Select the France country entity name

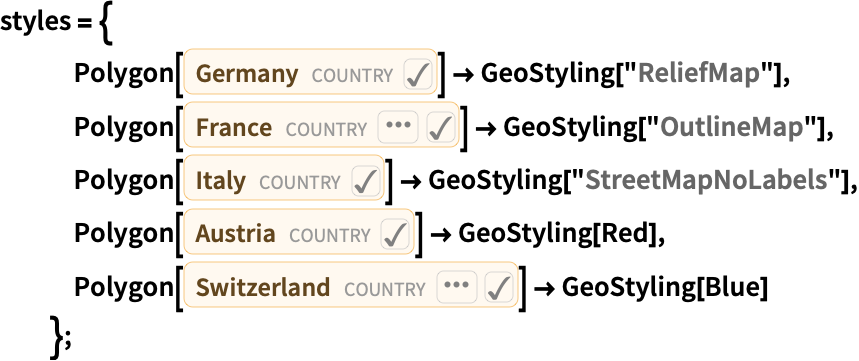coord(234,128)
